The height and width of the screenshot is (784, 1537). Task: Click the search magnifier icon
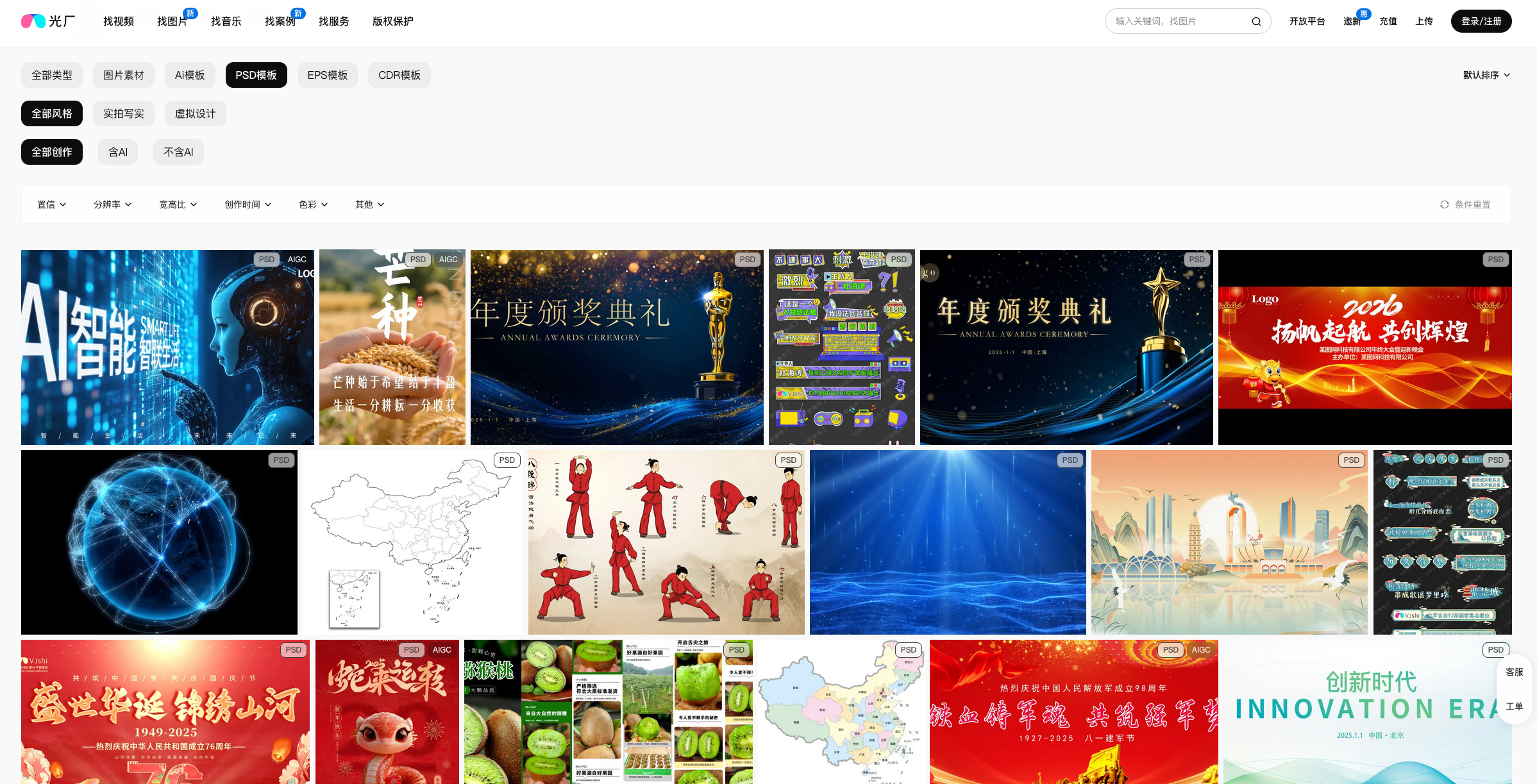click(x=1256, y=21)
